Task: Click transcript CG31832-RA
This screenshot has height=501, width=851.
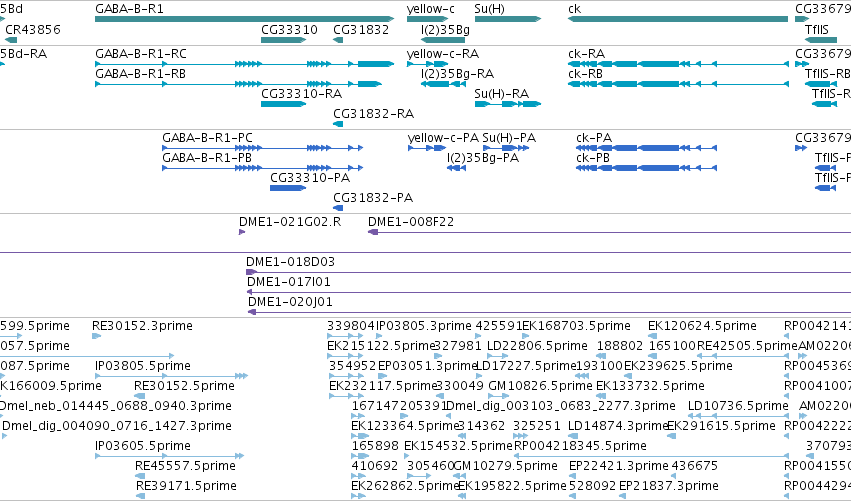Action: click(x=373, y=114)
